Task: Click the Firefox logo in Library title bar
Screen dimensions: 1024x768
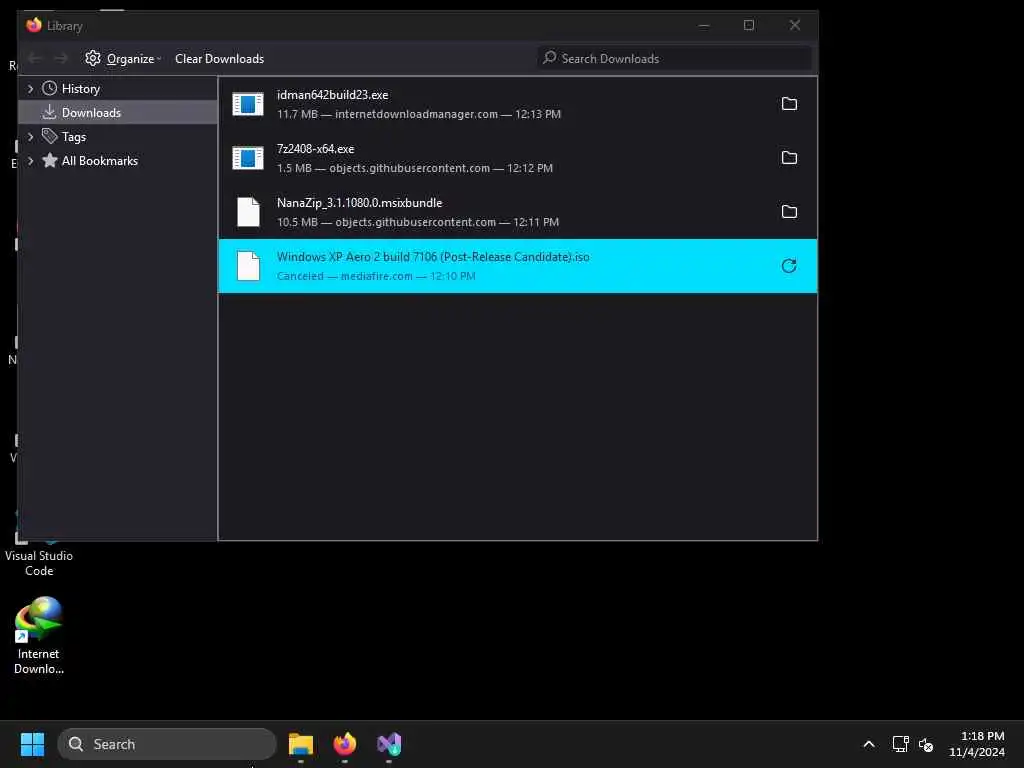Action: 34,25
